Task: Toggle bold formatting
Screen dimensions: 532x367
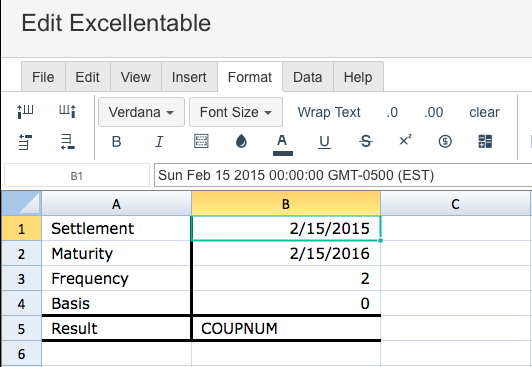Action: point(116,141)
